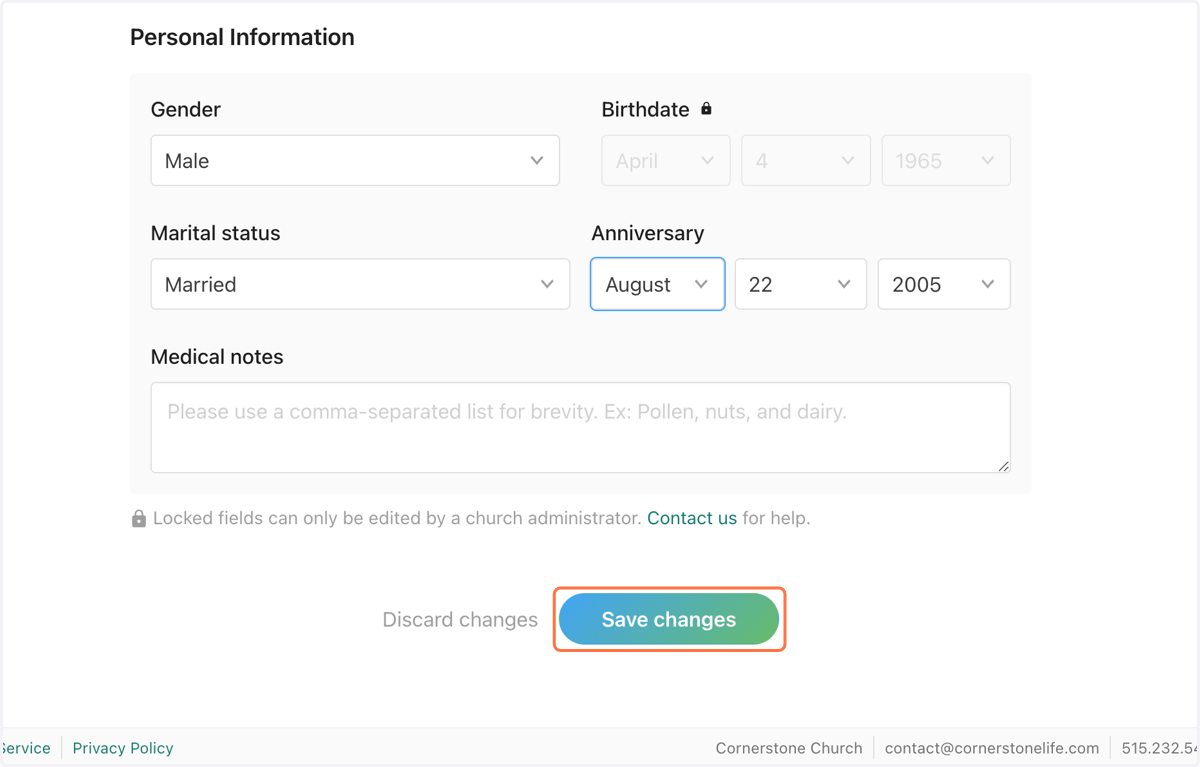Click the Cornerstone Church footer text
The height and width of the screenshot is (767, 1200).
point(789,748)
